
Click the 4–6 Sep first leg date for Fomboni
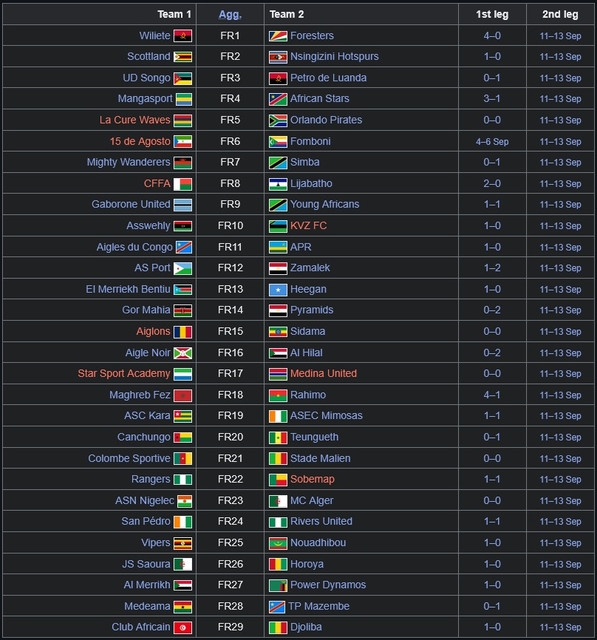[492, 142]
